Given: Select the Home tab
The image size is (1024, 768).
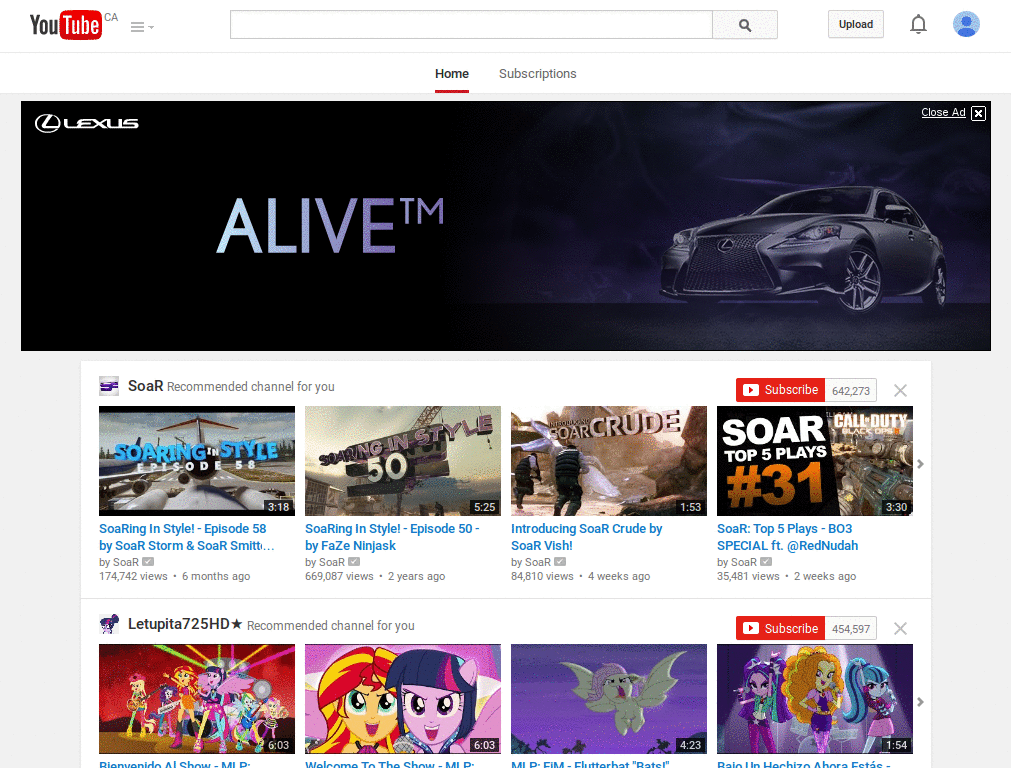Looking at the screenshot, I should pos(452,74).
